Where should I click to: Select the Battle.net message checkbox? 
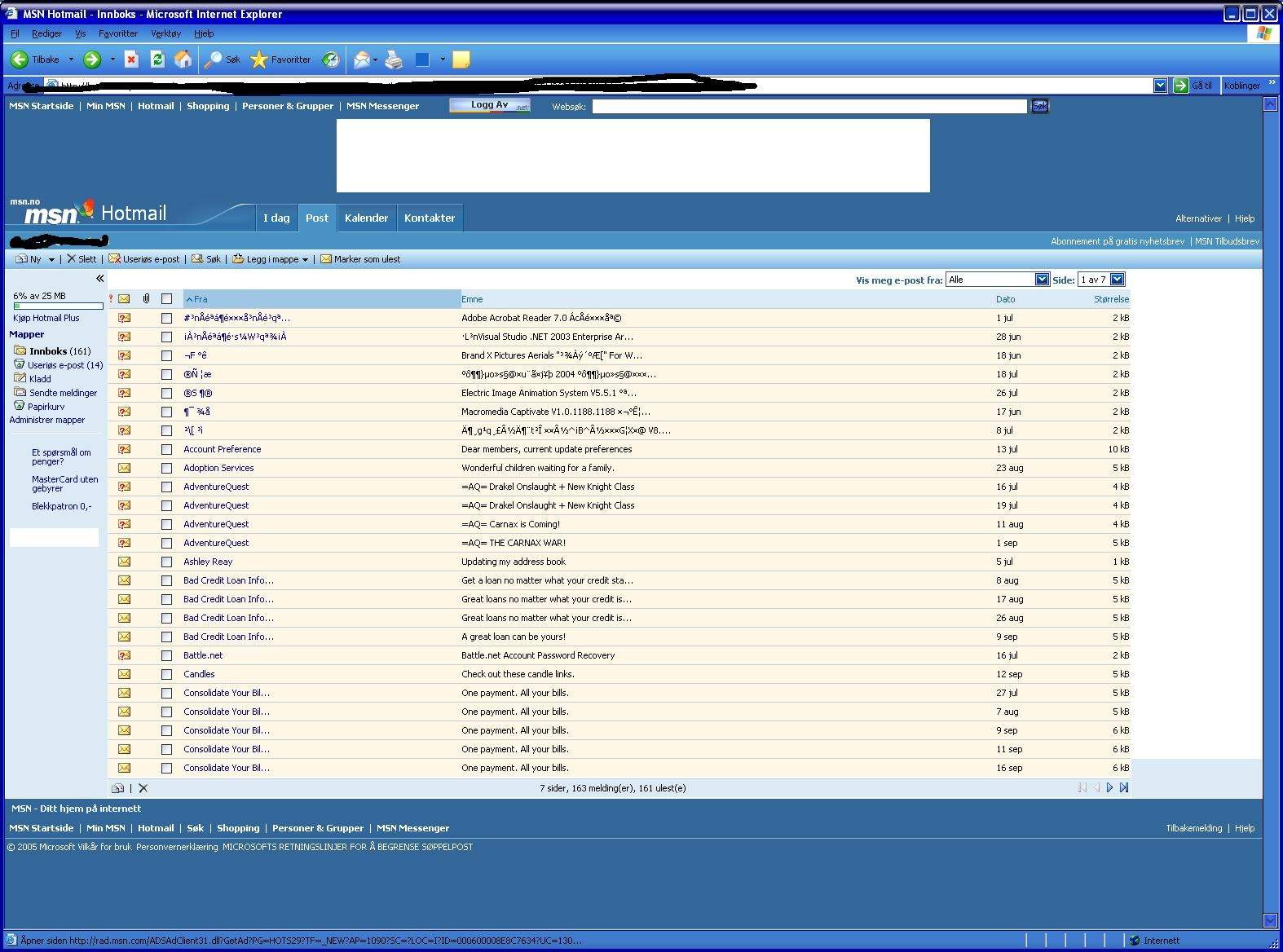(167, 655)
